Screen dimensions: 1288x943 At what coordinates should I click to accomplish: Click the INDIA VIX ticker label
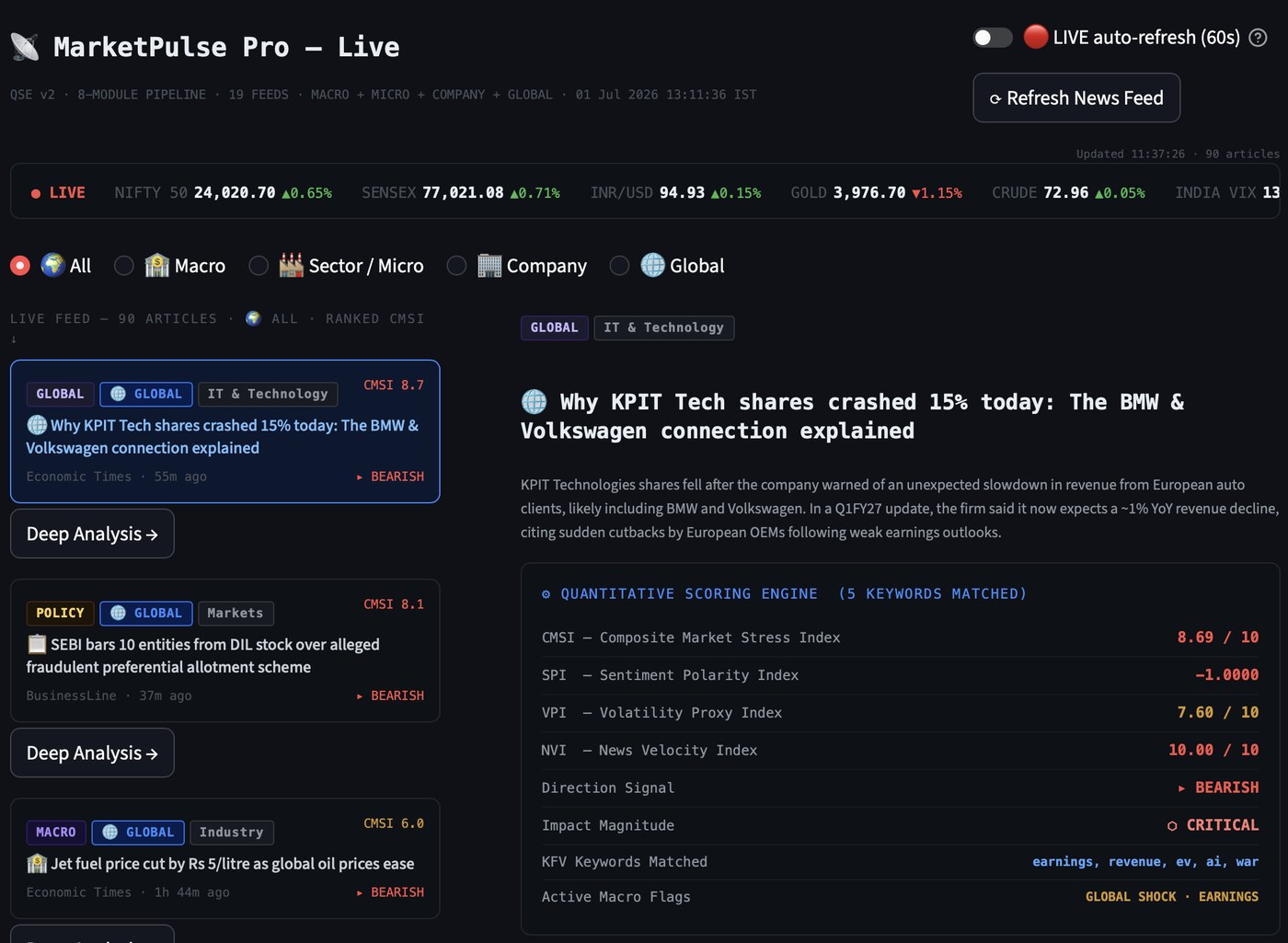(1215, 192)
